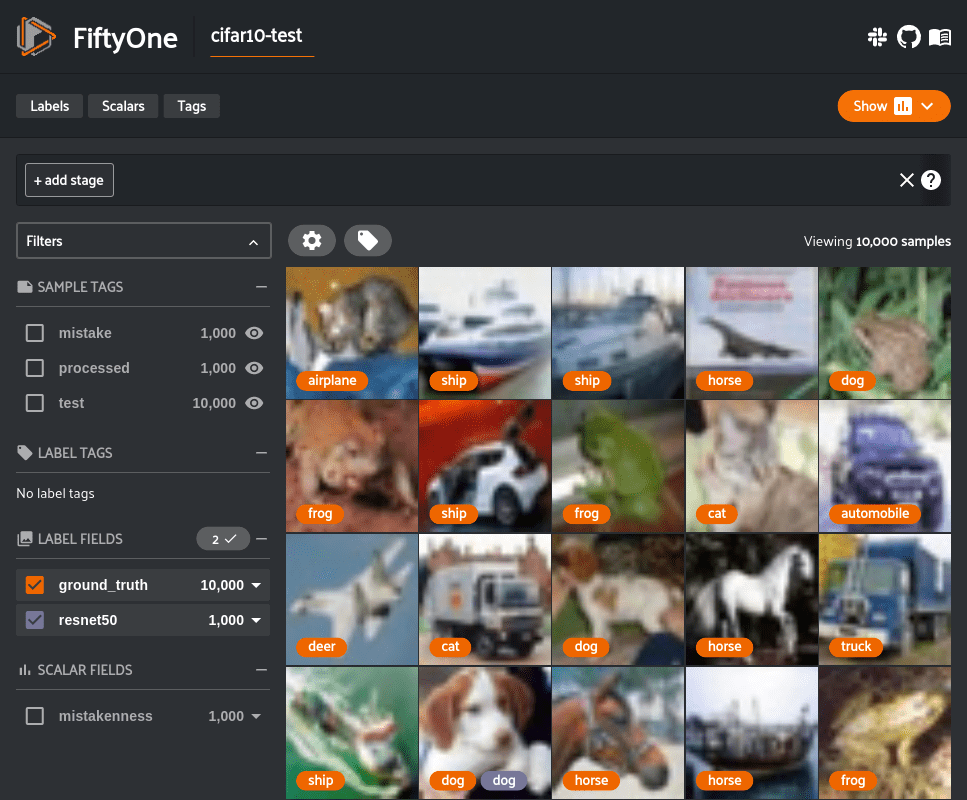Screen dimensions: 967x800
Task: Click the No label tags text
Action: pyautogui.click(x=56, y=493)
